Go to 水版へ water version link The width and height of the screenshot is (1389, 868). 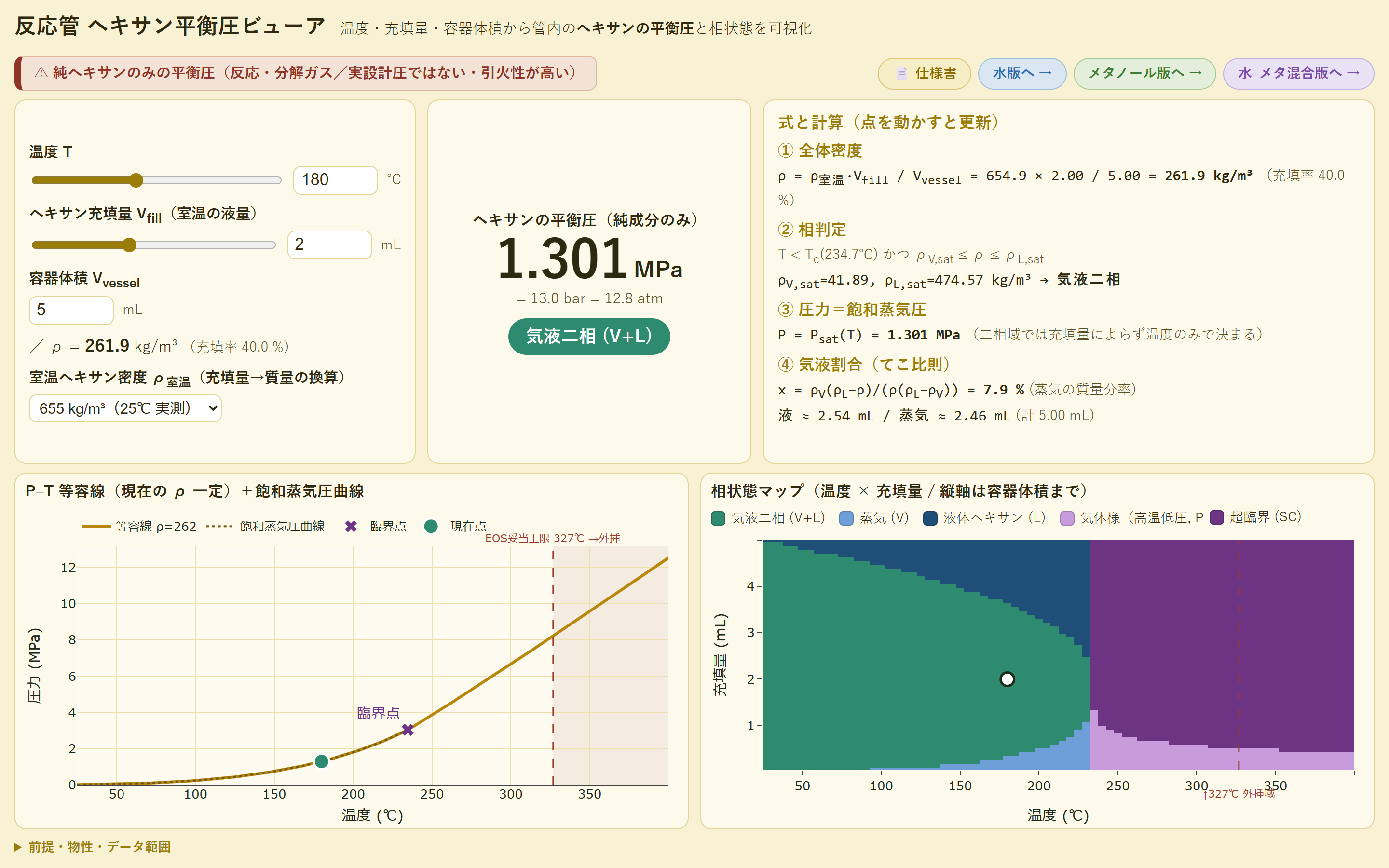point(1021,73)
